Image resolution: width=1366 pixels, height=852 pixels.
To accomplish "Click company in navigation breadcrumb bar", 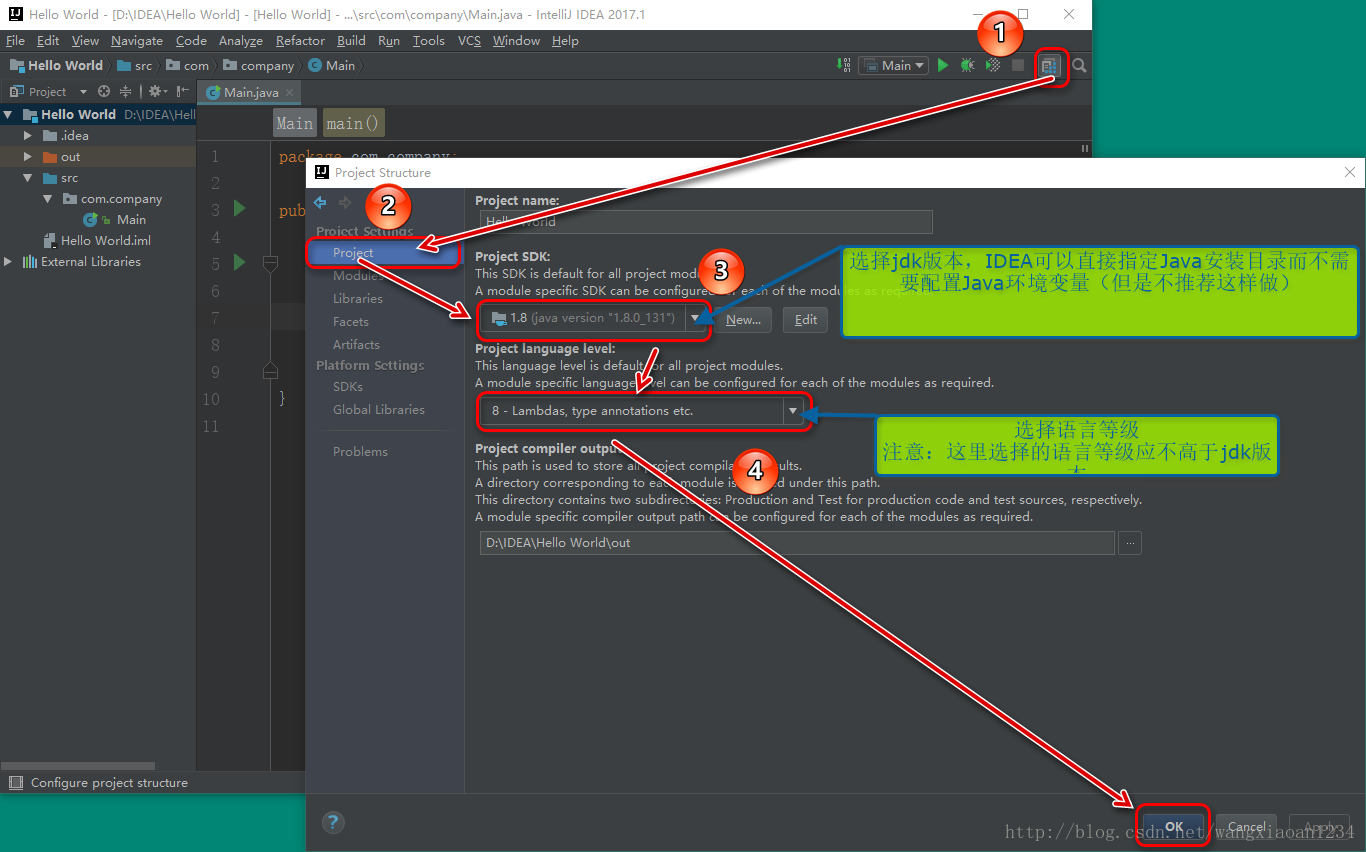I will click(x=259, y=66).
